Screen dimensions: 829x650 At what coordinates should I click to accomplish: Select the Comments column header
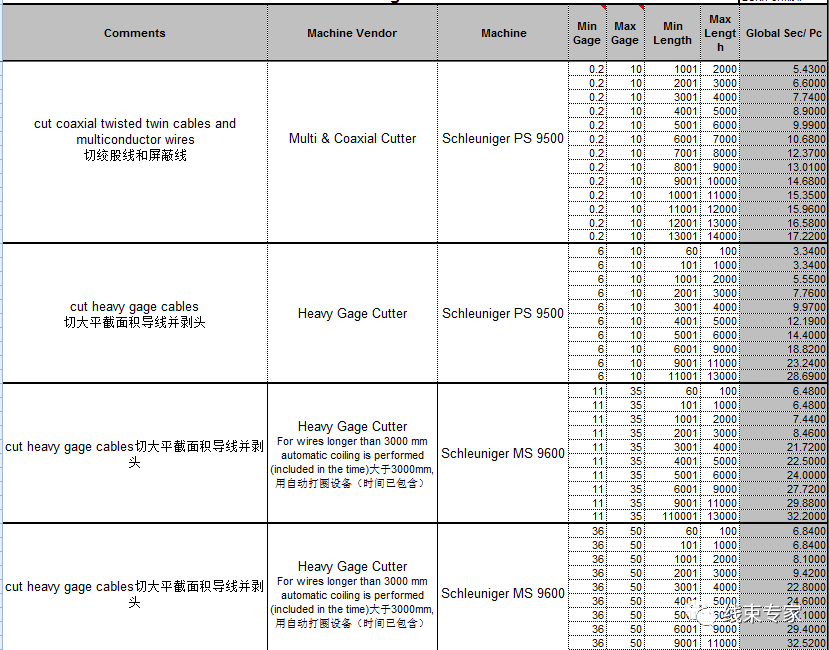click(x=135, y=33)
